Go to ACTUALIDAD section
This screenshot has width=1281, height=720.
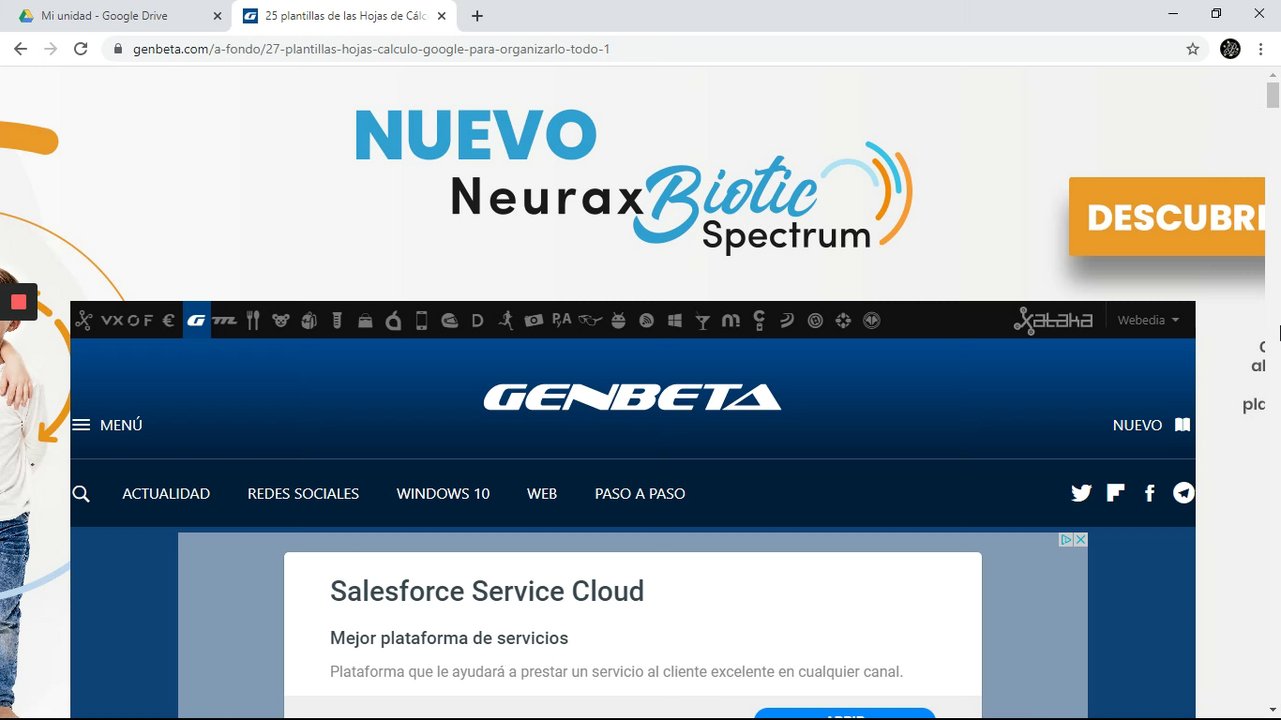point(166,494)
